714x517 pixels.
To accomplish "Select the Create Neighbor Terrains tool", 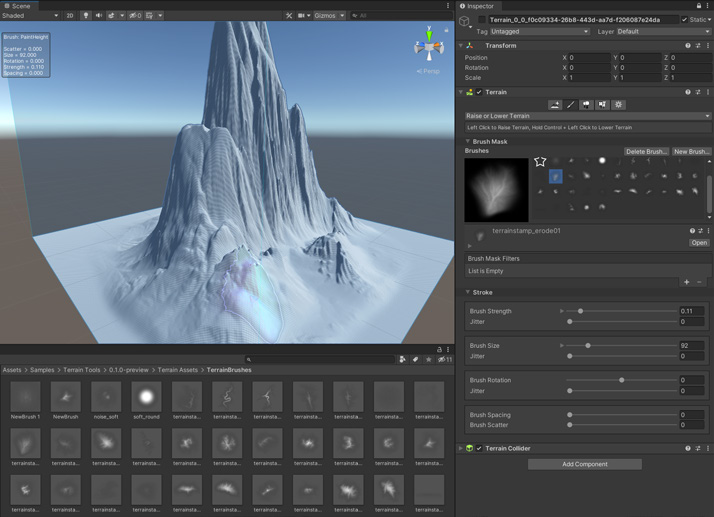I will point(555,105).
